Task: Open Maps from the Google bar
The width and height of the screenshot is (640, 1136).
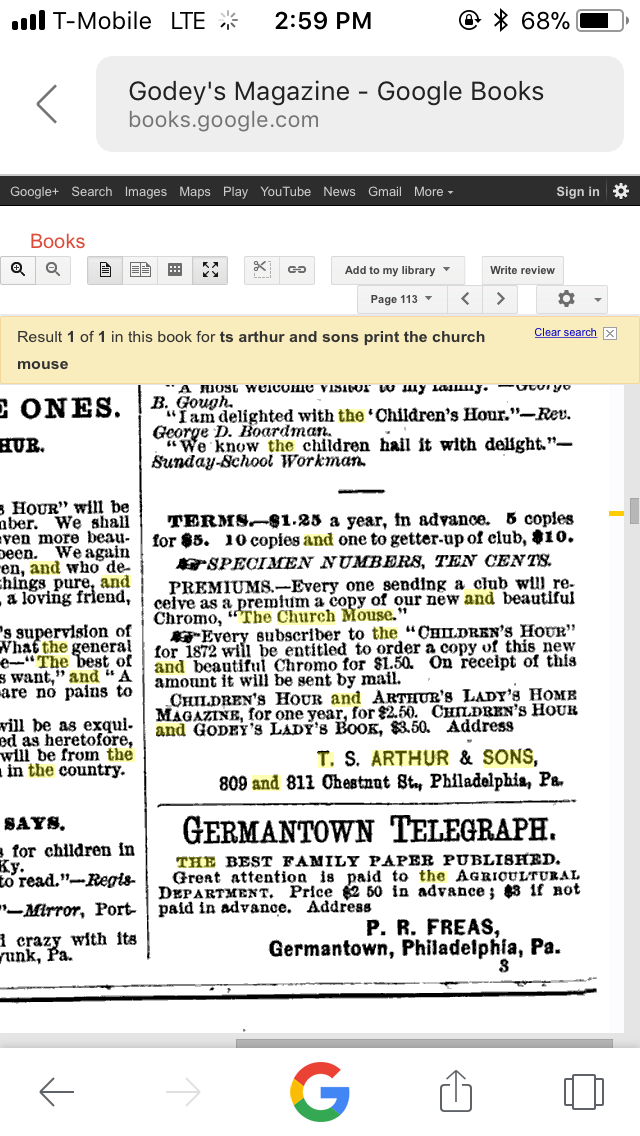Action: point(194,192)
